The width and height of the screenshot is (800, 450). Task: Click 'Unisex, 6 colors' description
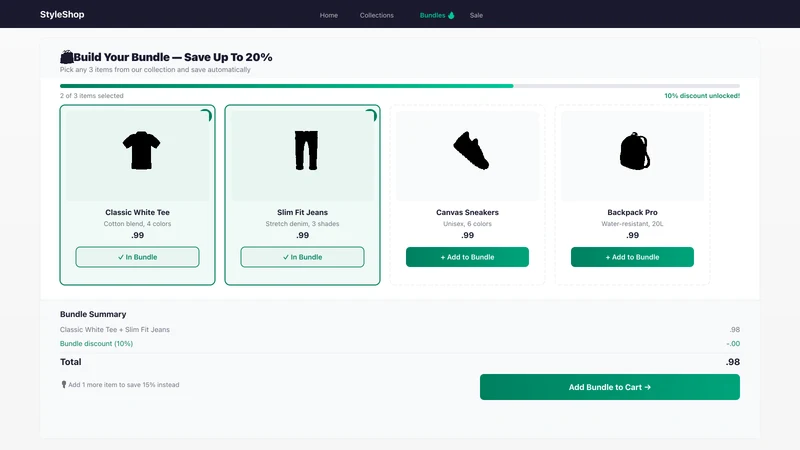coord(467,224)
